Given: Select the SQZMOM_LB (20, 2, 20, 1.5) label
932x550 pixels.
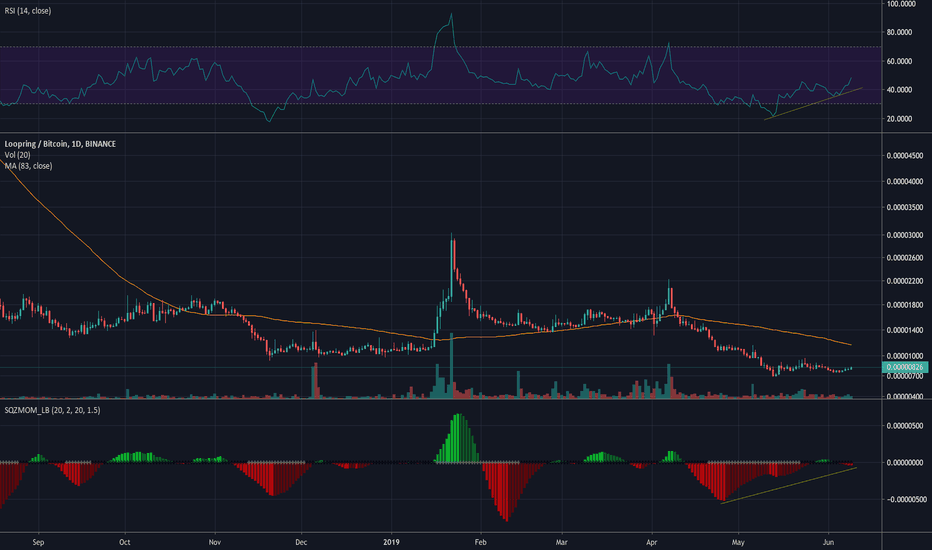Looking at the screenshot, I should [x=52, y=410].
